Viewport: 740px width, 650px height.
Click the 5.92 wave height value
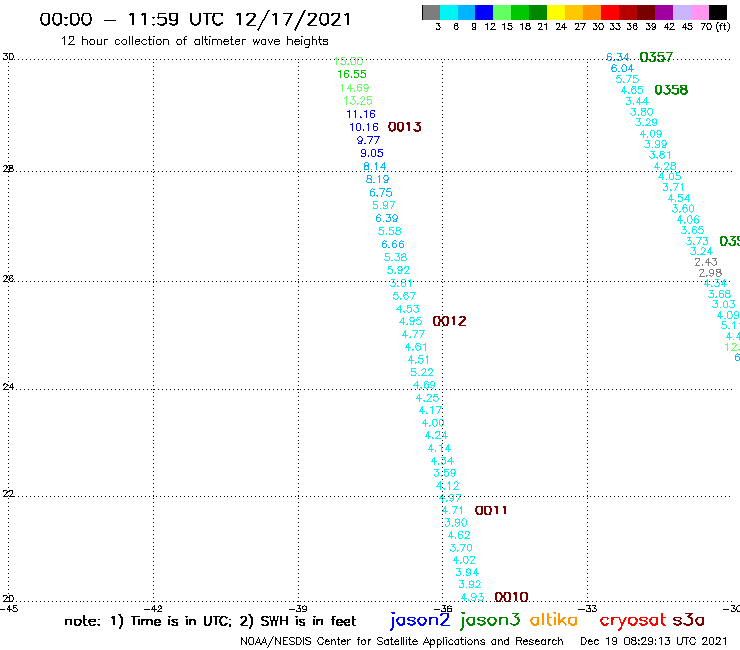398,270
